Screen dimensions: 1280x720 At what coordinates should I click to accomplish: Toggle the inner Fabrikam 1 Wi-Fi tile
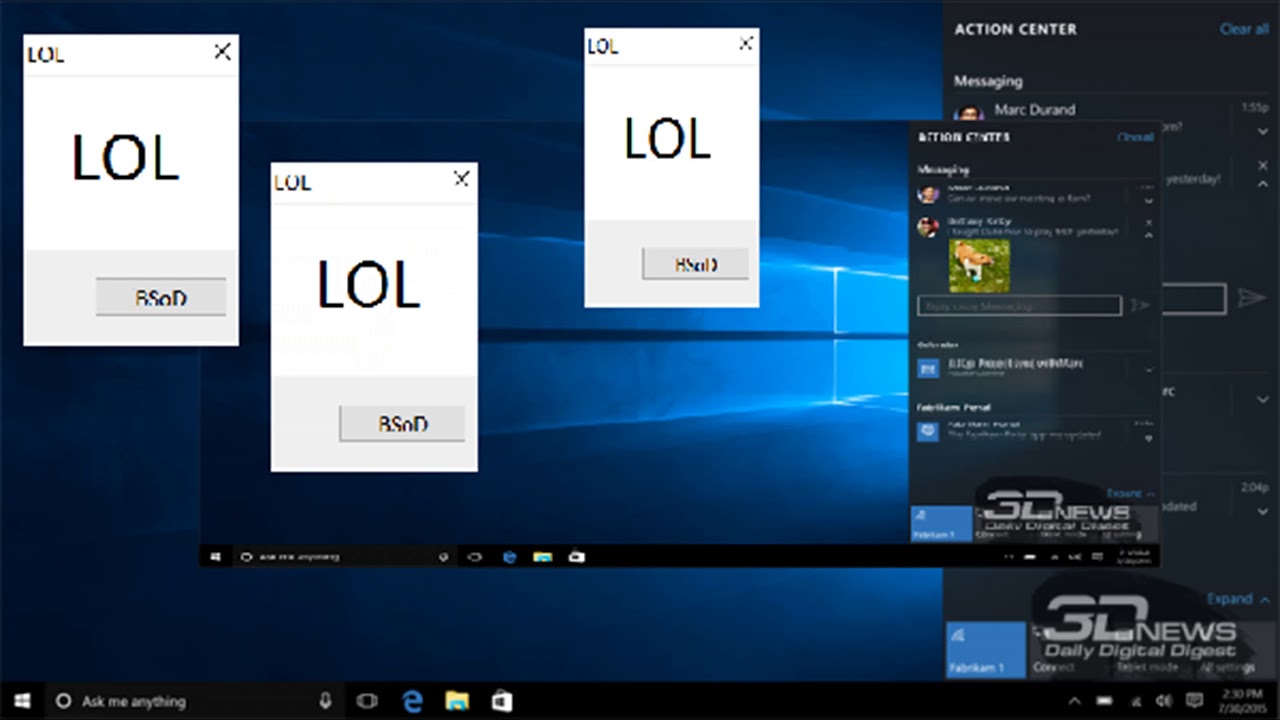point(940,524)
